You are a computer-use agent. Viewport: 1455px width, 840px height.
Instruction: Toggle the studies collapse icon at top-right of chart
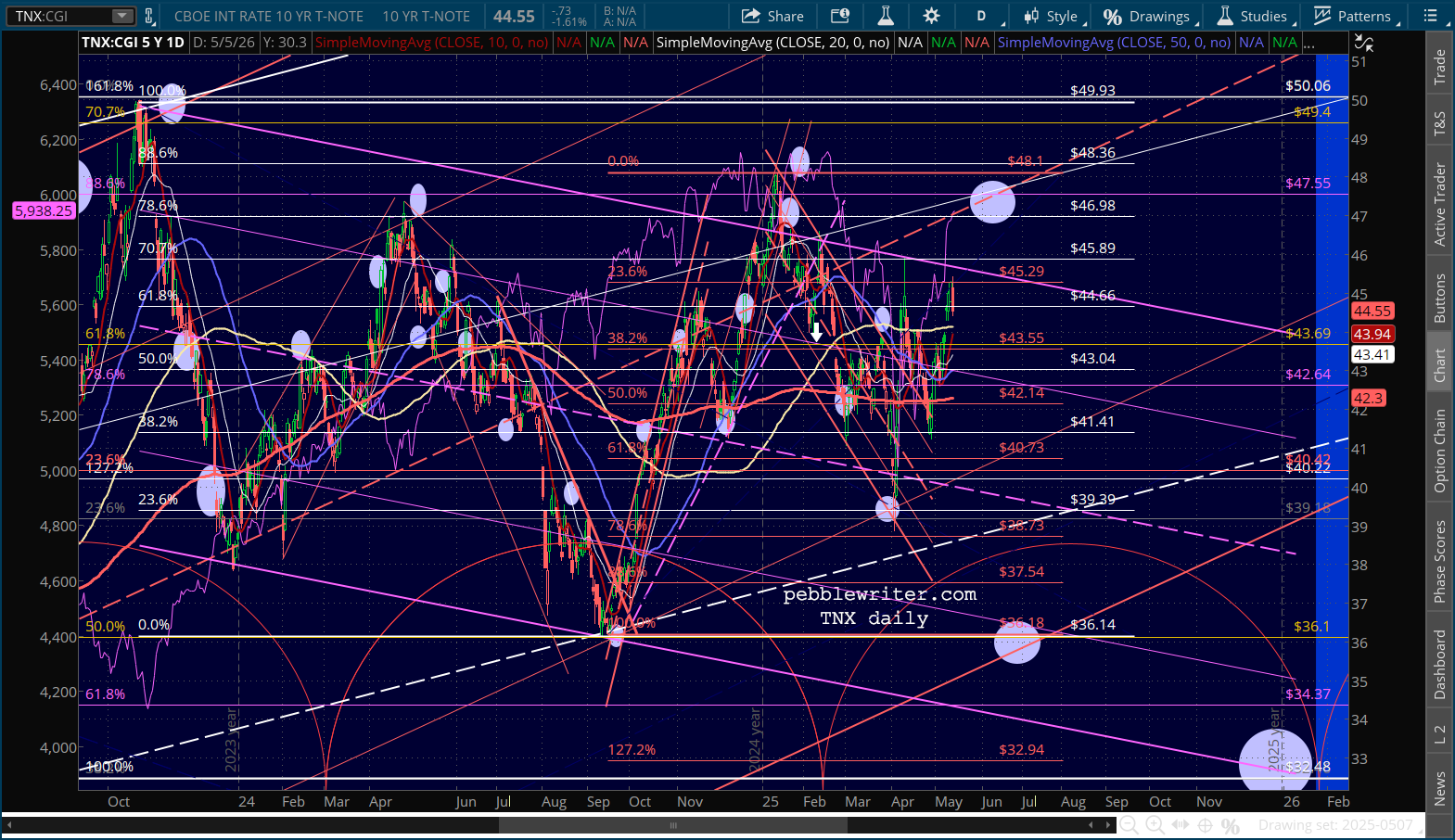click(x=1363, y=43)
